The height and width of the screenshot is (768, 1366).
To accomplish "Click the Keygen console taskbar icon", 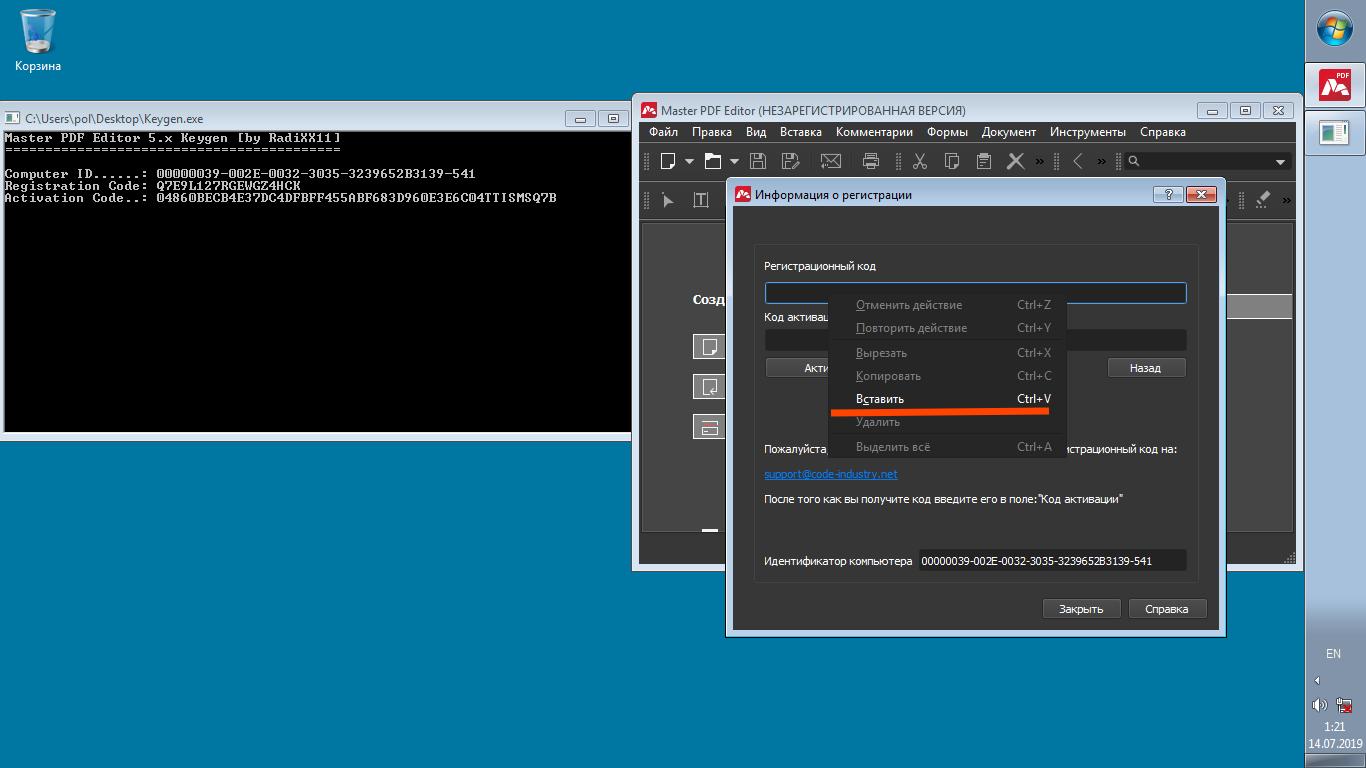I will point(1335,132).
